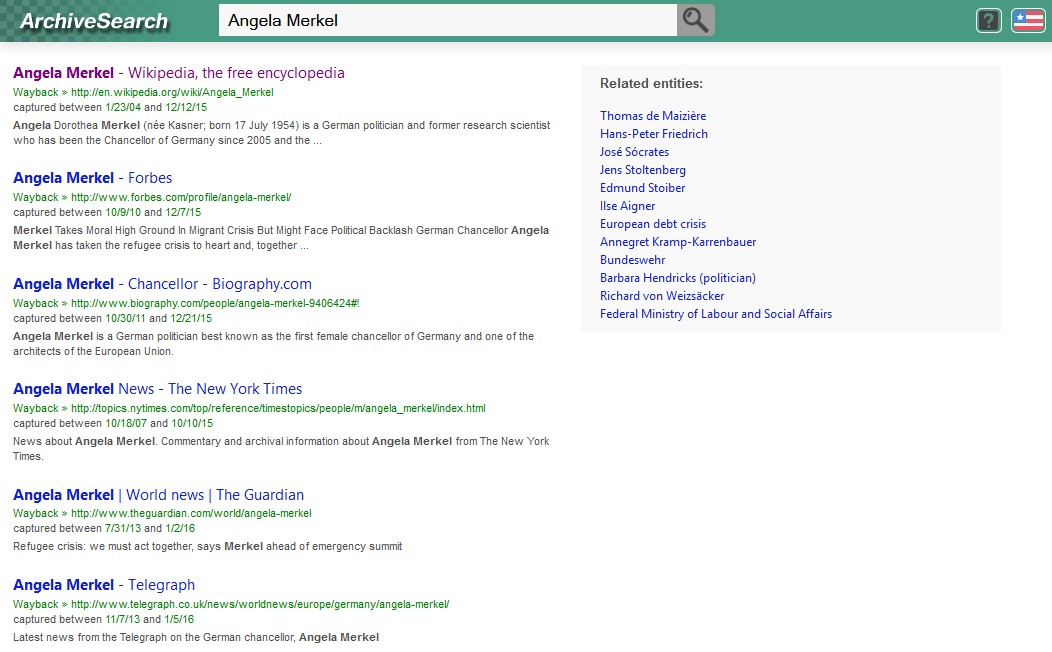
Task: Click snippet 'Refugee crisis: we must act together'
Action: coord(207,547)
